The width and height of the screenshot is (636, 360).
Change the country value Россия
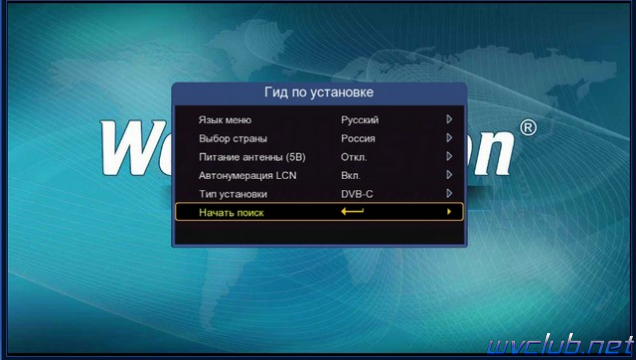(x=358, y=139)
